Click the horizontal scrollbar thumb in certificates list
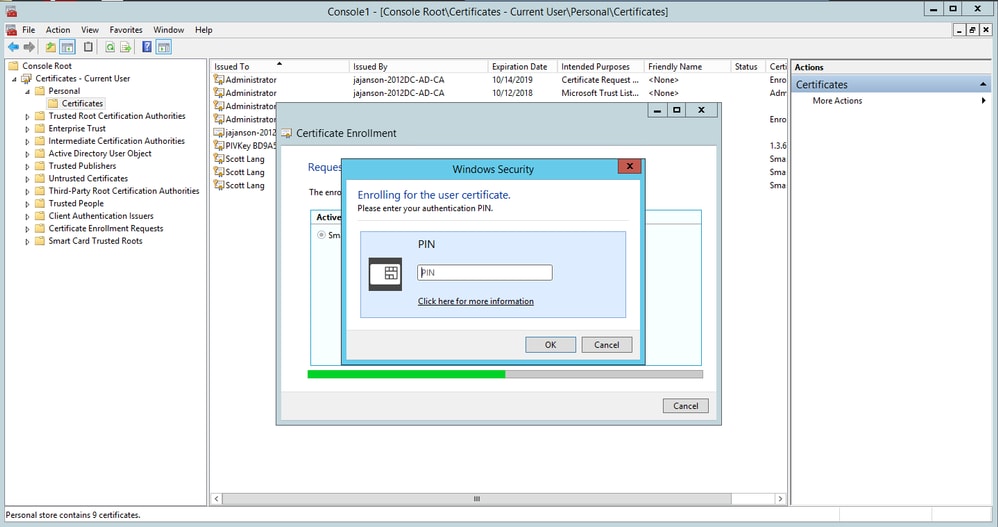Image resolution: width=998 pixels, height=527 pixels. click(477, 499)
